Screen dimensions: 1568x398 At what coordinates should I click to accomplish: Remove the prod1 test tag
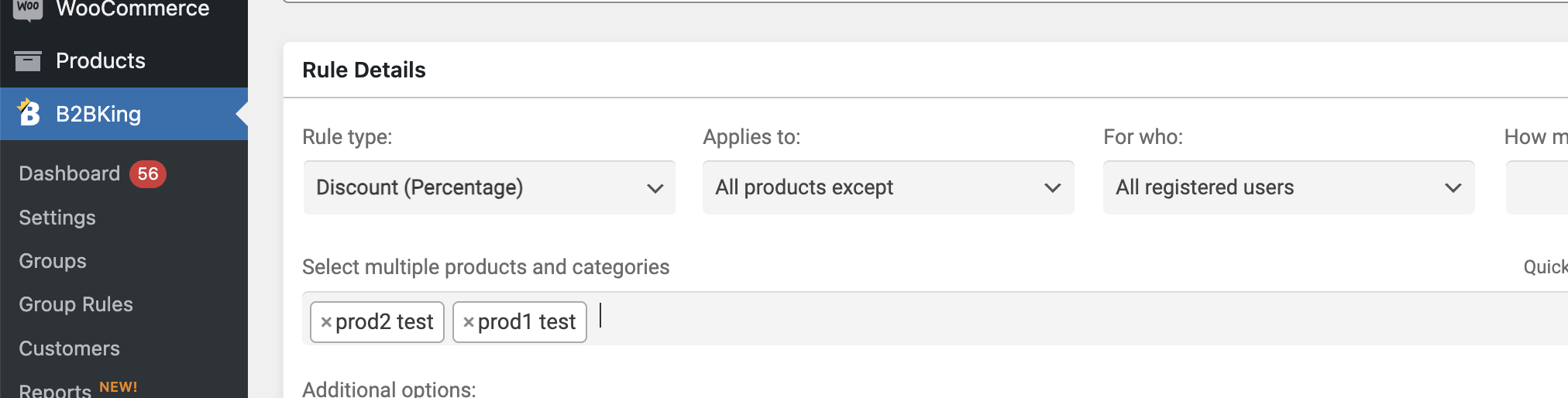[469, 322]
